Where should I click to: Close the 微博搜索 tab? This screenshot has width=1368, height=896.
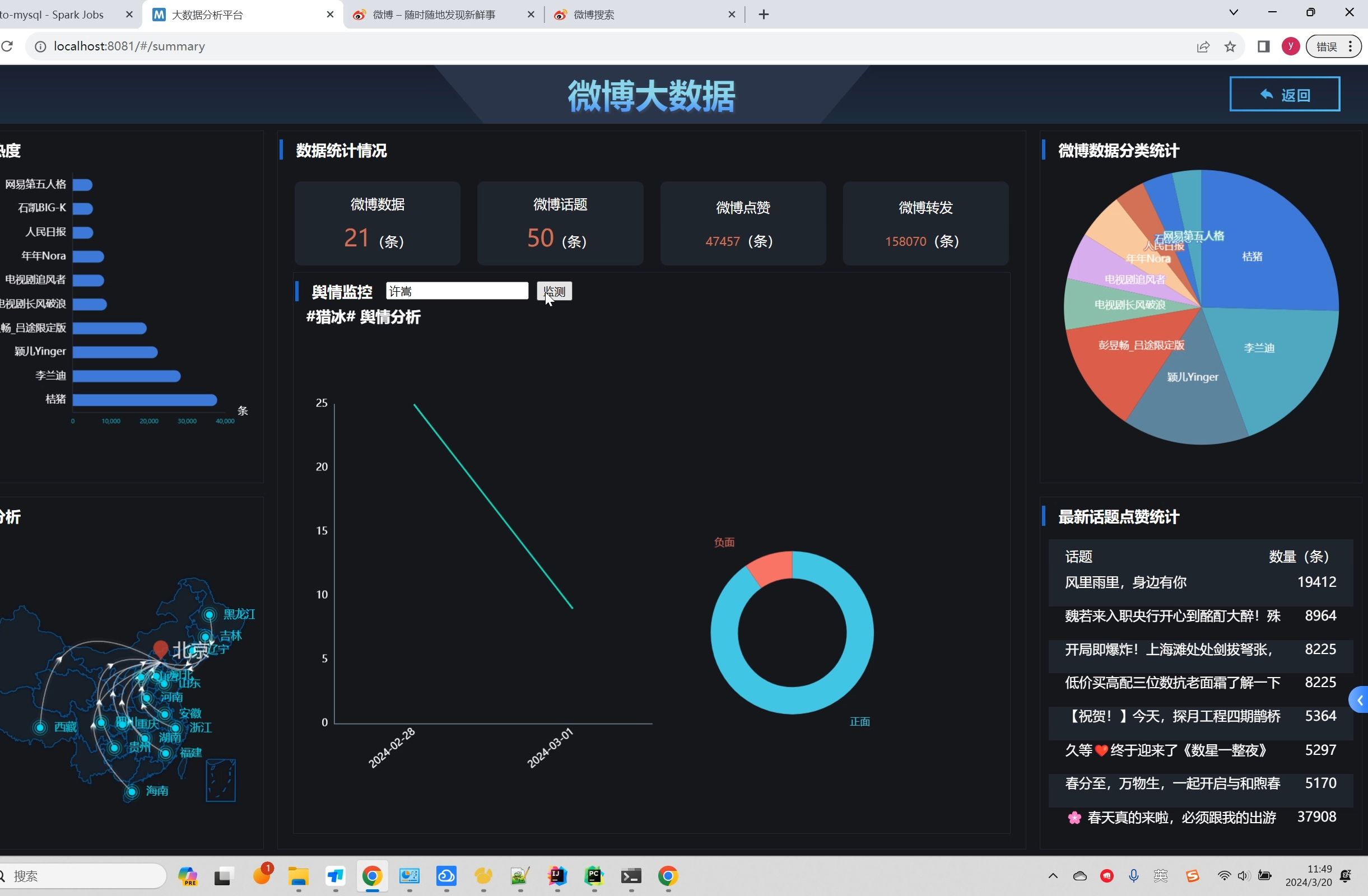point(731,15)
